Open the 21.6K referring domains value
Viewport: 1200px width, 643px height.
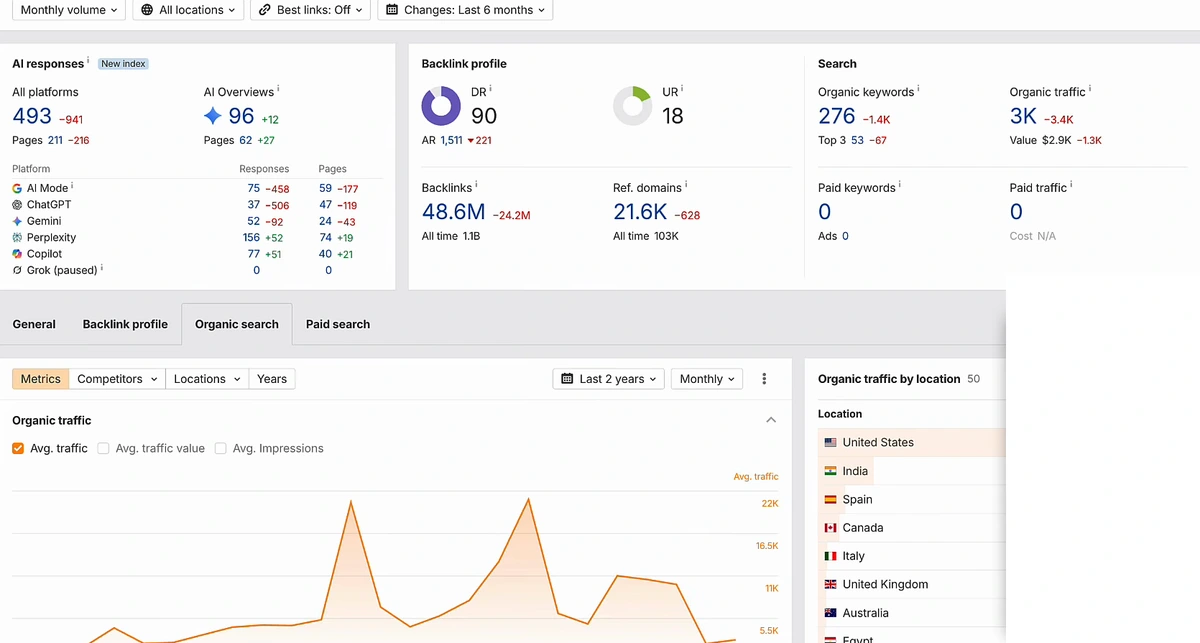(x=640, y=212)
